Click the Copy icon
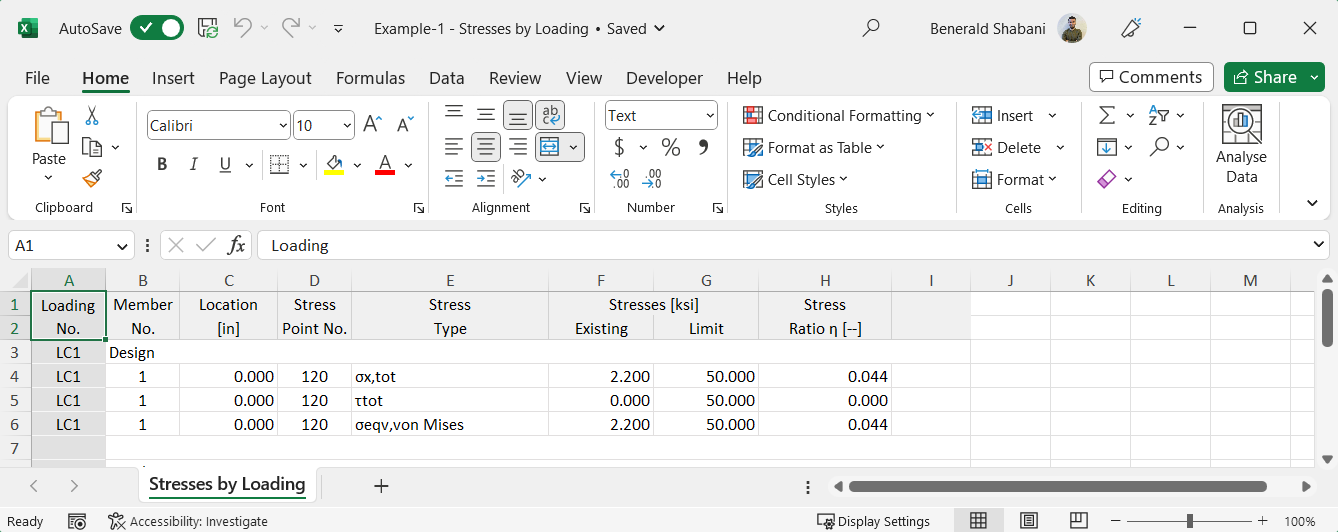The height and width of the screenshot is (532, 1338). tap(92, 147)
